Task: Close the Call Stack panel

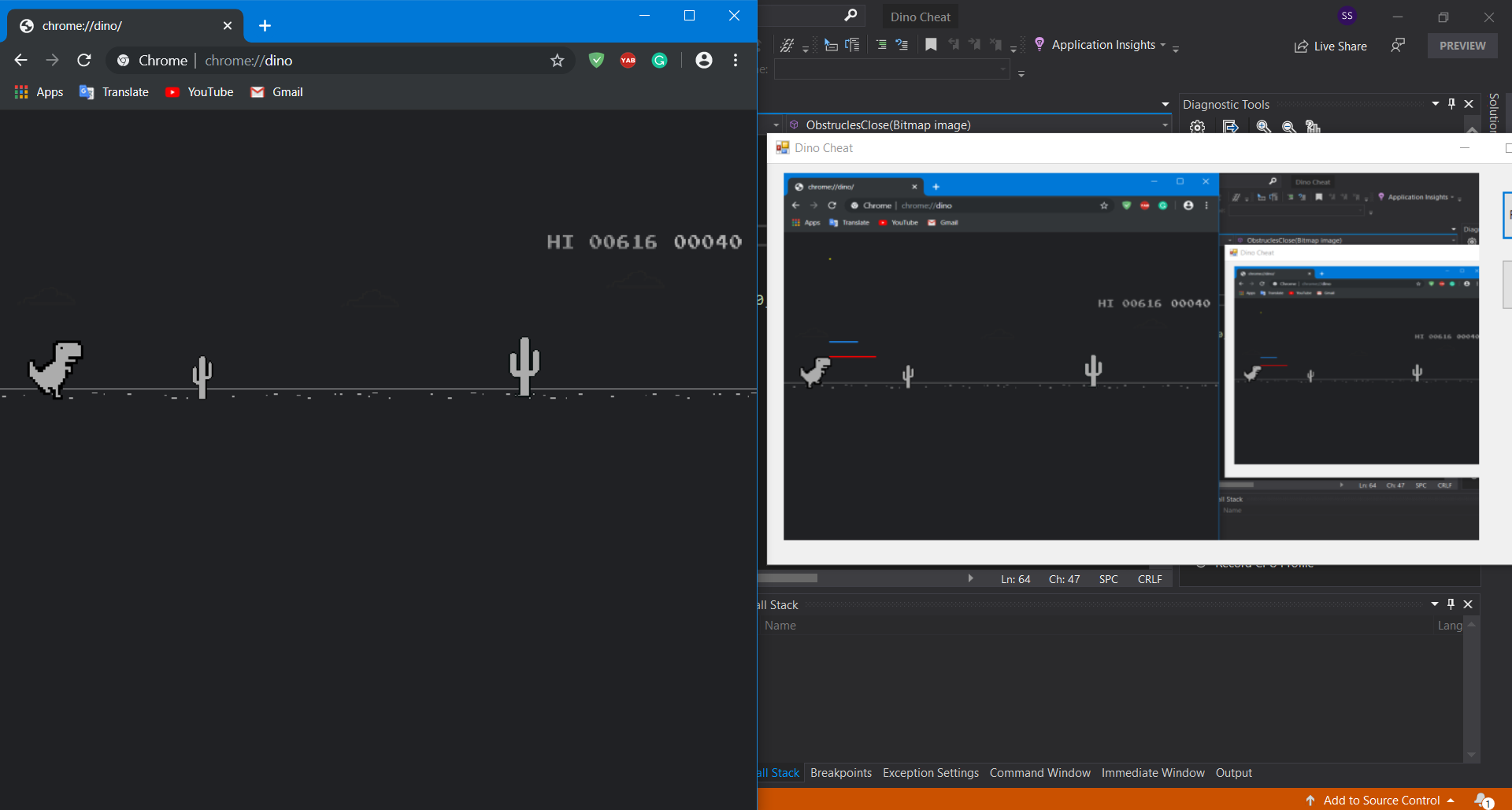Action: tap(1468, 604)
